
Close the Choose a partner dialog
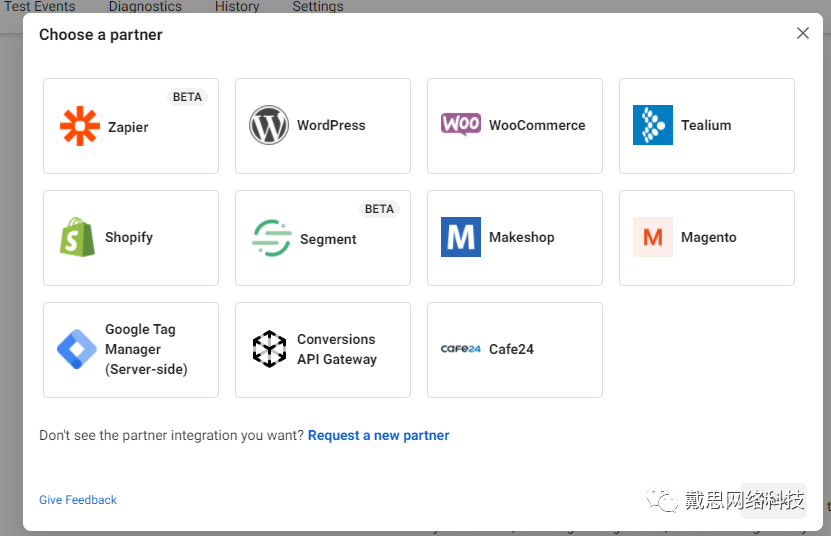coord(802,33)
